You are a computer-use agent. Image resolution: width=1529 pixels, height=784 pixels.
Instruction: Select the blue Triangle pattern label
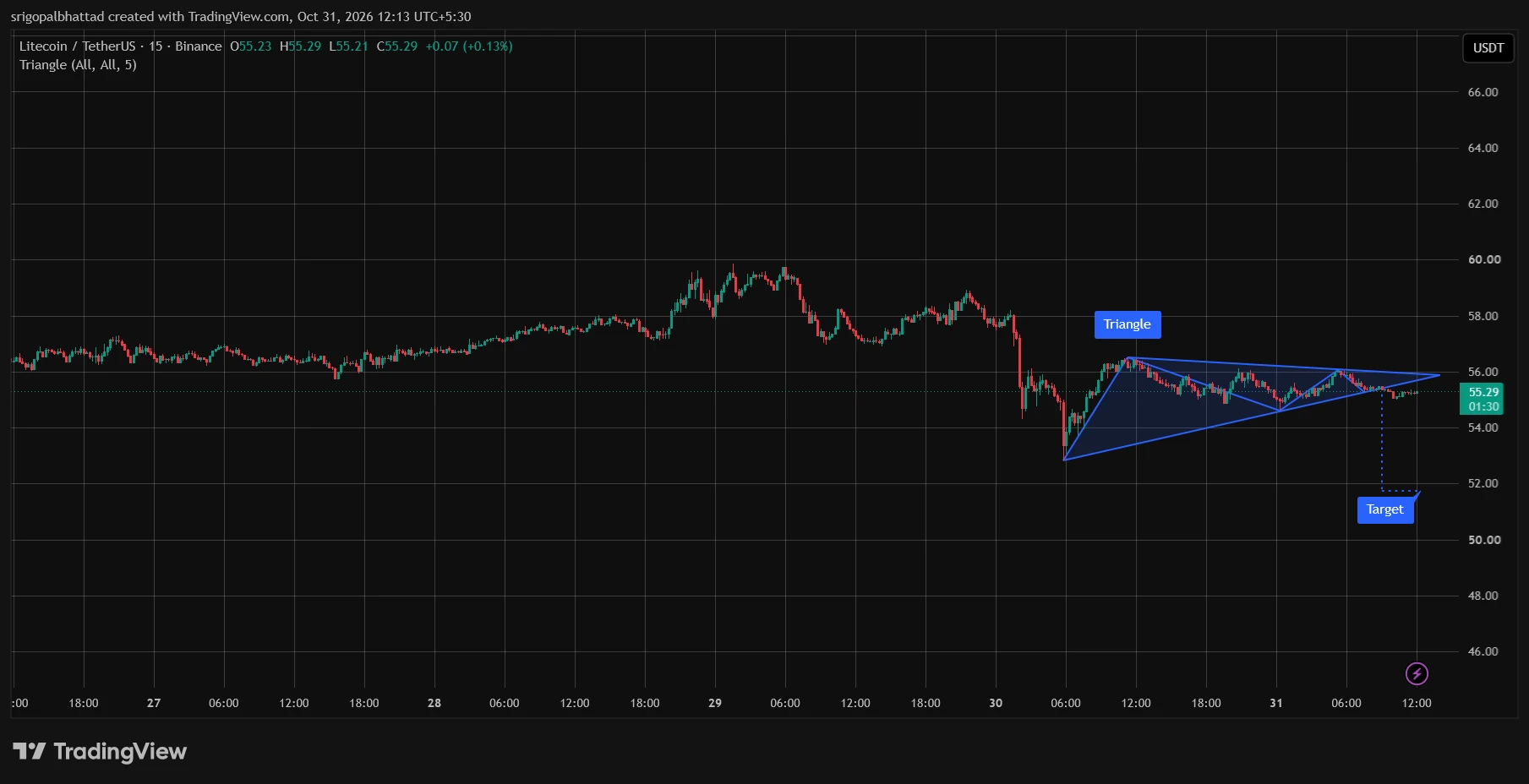pos(1128,324)
